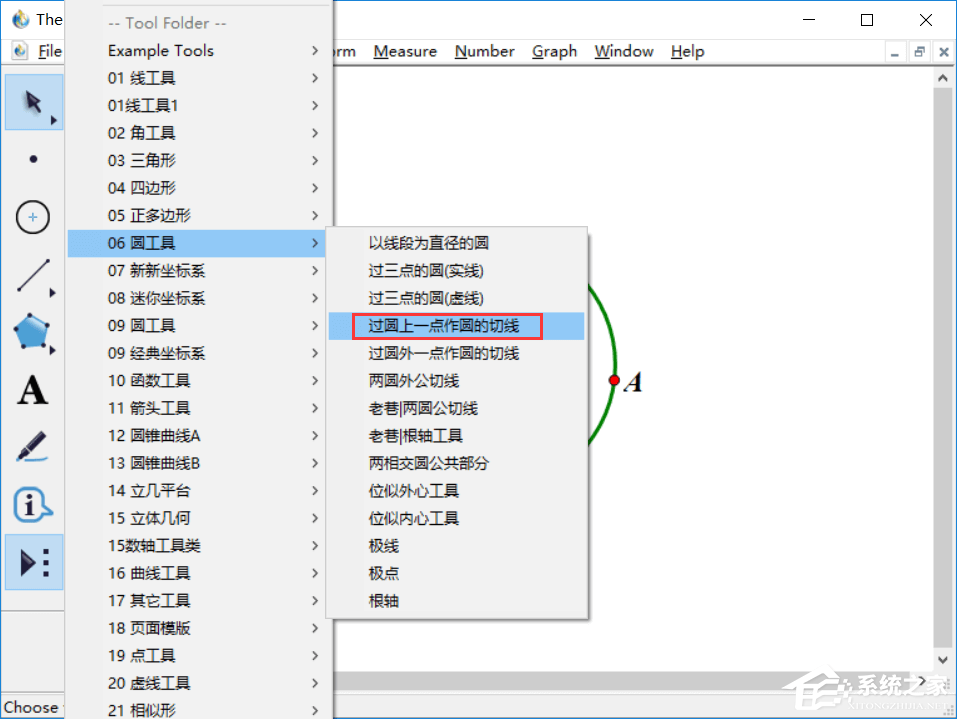Click point A on the circle

(x=614, y=379)
